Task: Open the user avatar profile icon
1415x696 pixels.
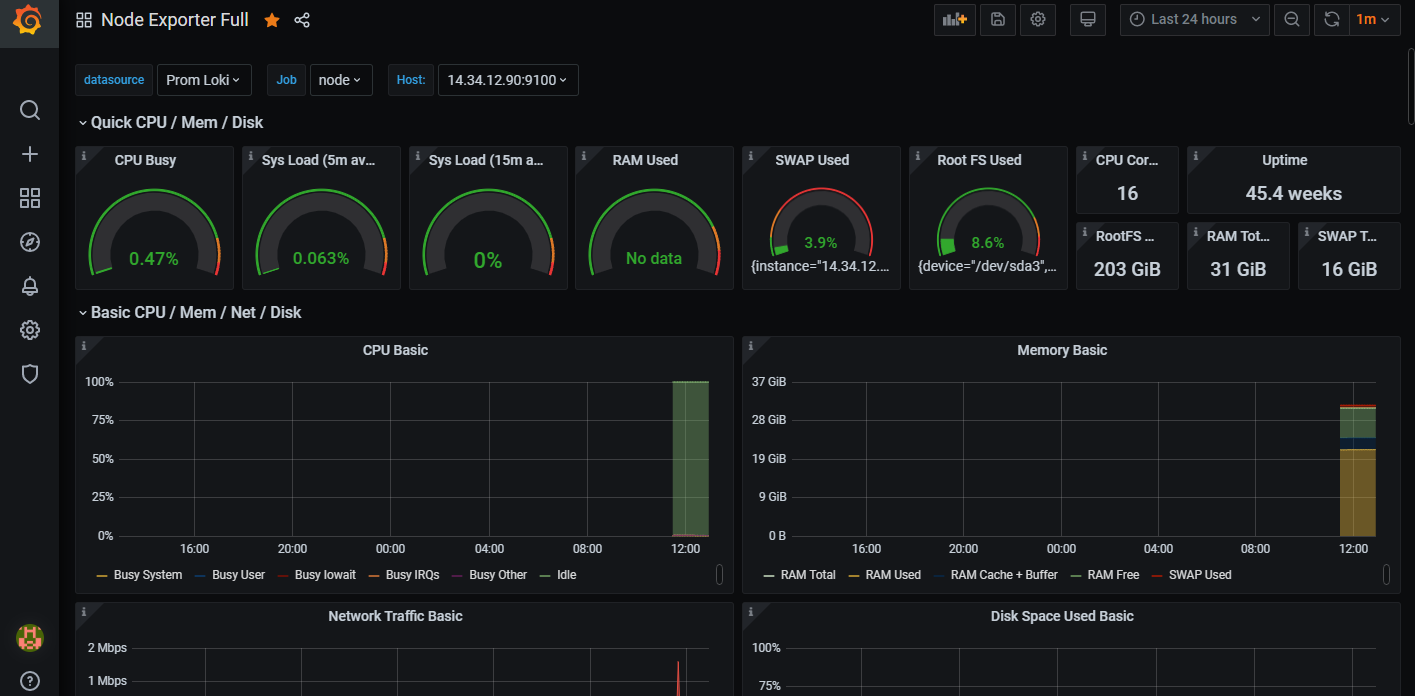Action: 30,637
